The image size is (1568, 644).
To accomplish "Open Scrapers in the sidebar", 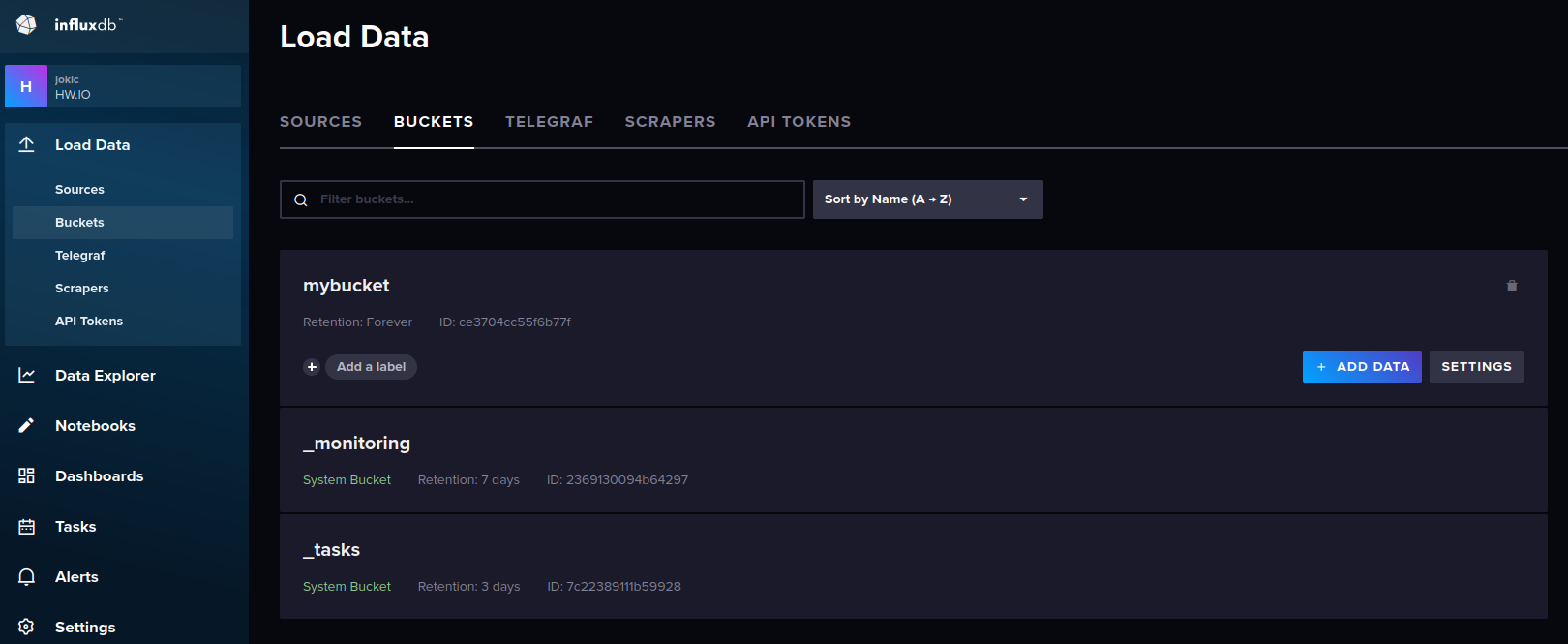I will click(x=82, y=289).
